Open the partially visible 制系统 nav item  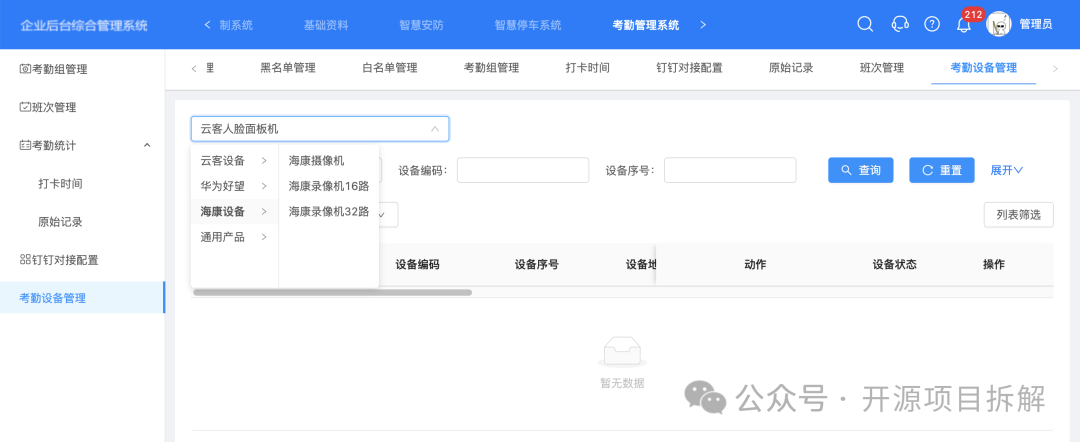pyautogui.click(x=236, y=25)
